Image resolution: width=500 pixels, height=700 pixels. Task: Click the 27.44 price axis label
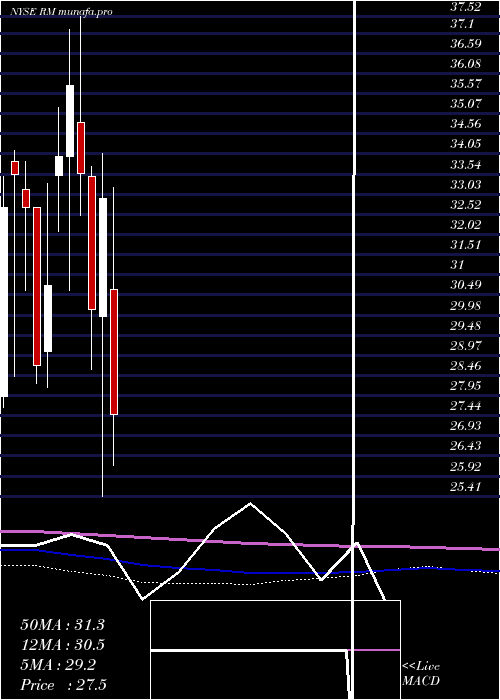coord(466,406)
